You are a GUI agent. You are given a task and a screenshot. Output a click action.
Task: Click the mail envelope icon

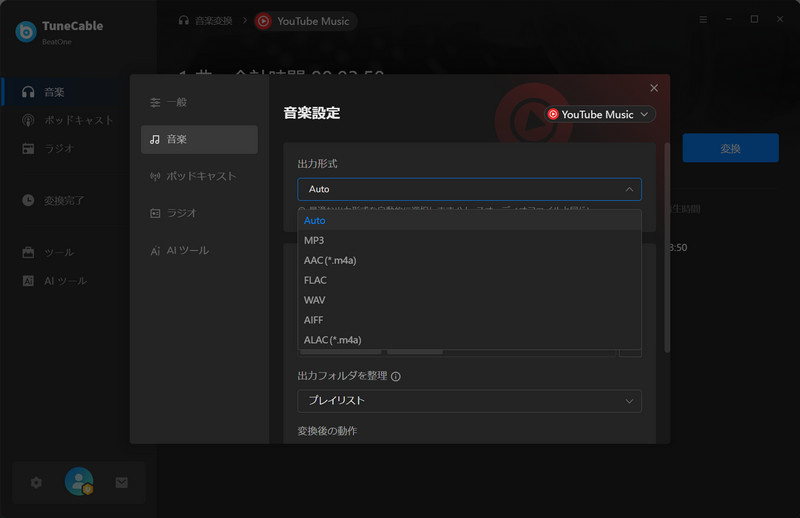coord(121,482)
